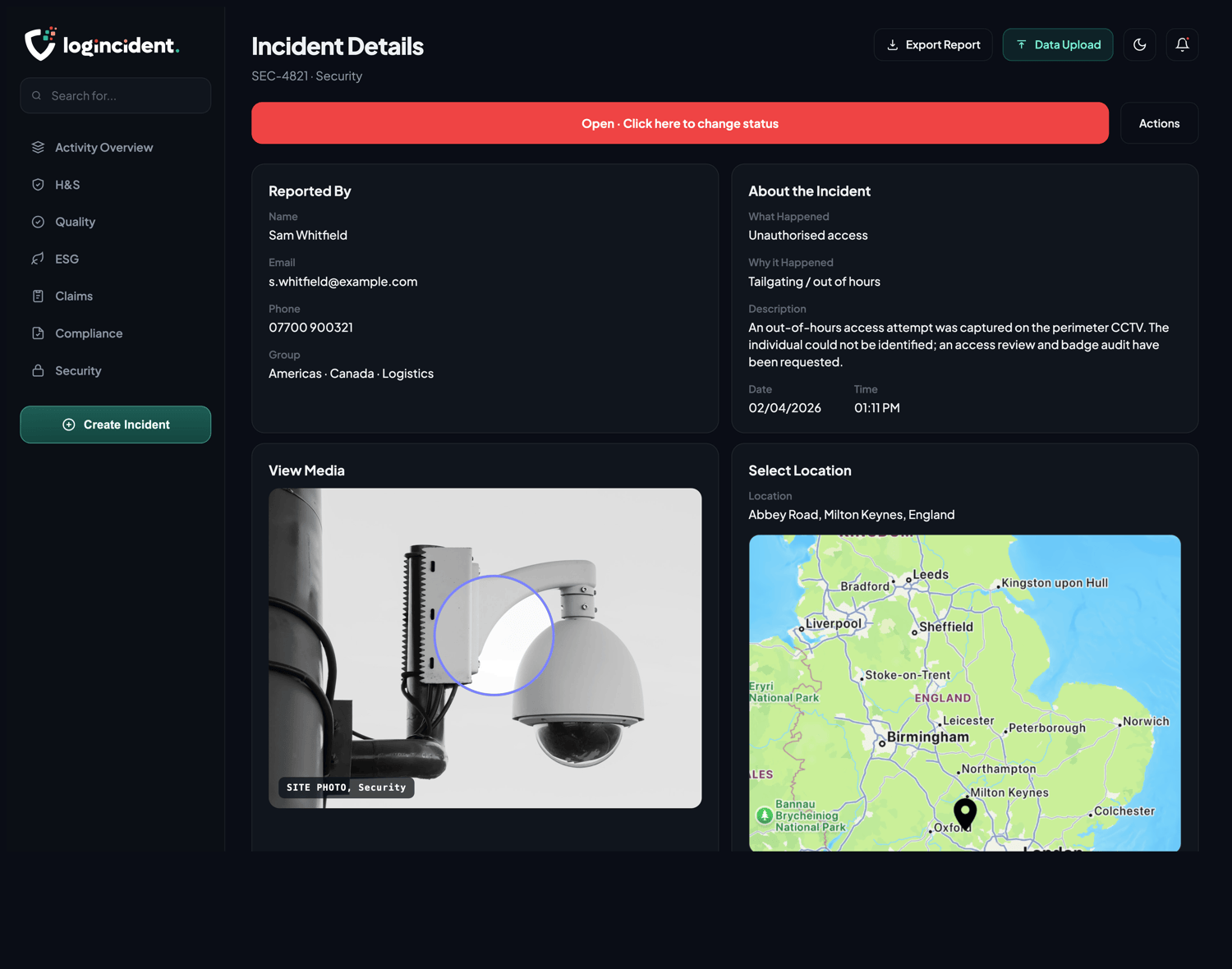Toggle dark mode with moon icon

point(1139,45)
